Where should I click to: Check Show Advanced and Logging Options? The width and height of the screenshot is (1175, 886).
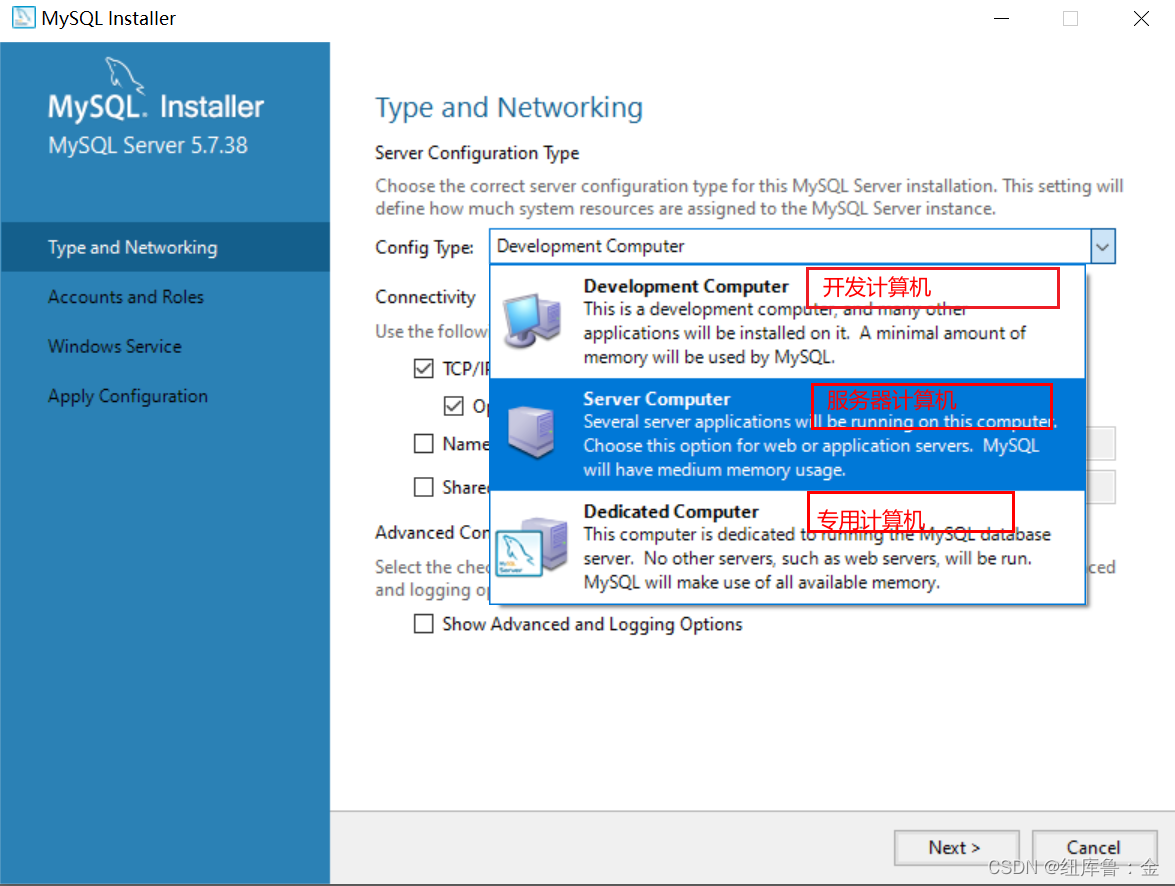[423, 624]
